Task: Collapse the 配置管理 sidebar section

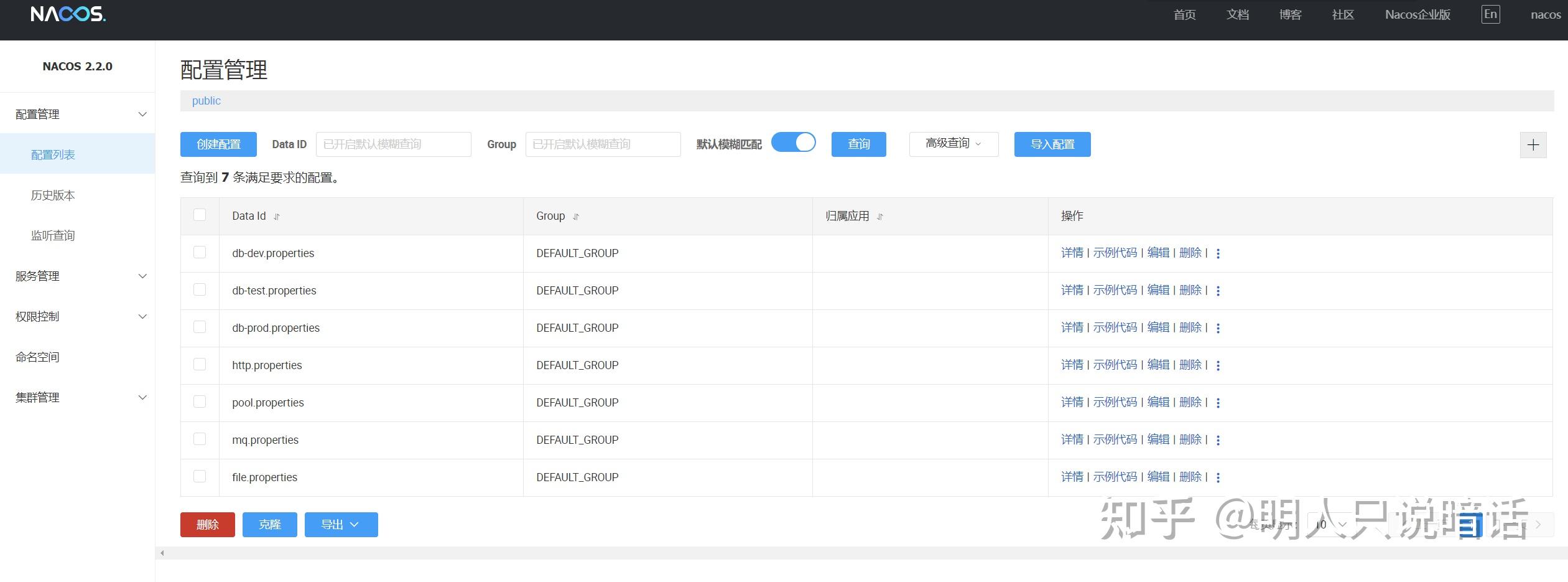Action: (x=142, y=114)
